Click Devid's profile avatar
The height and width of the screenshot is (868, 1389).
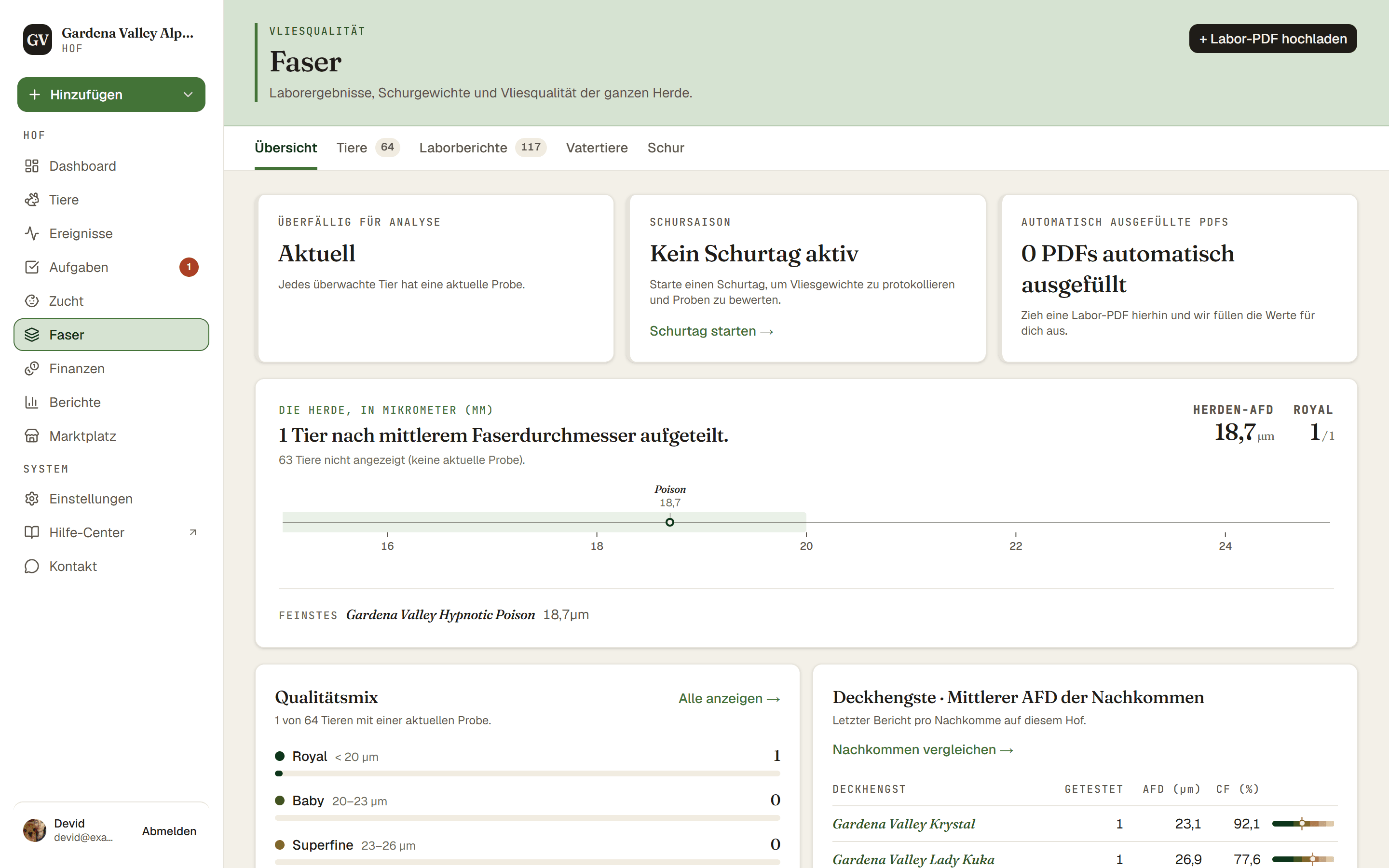34,830
